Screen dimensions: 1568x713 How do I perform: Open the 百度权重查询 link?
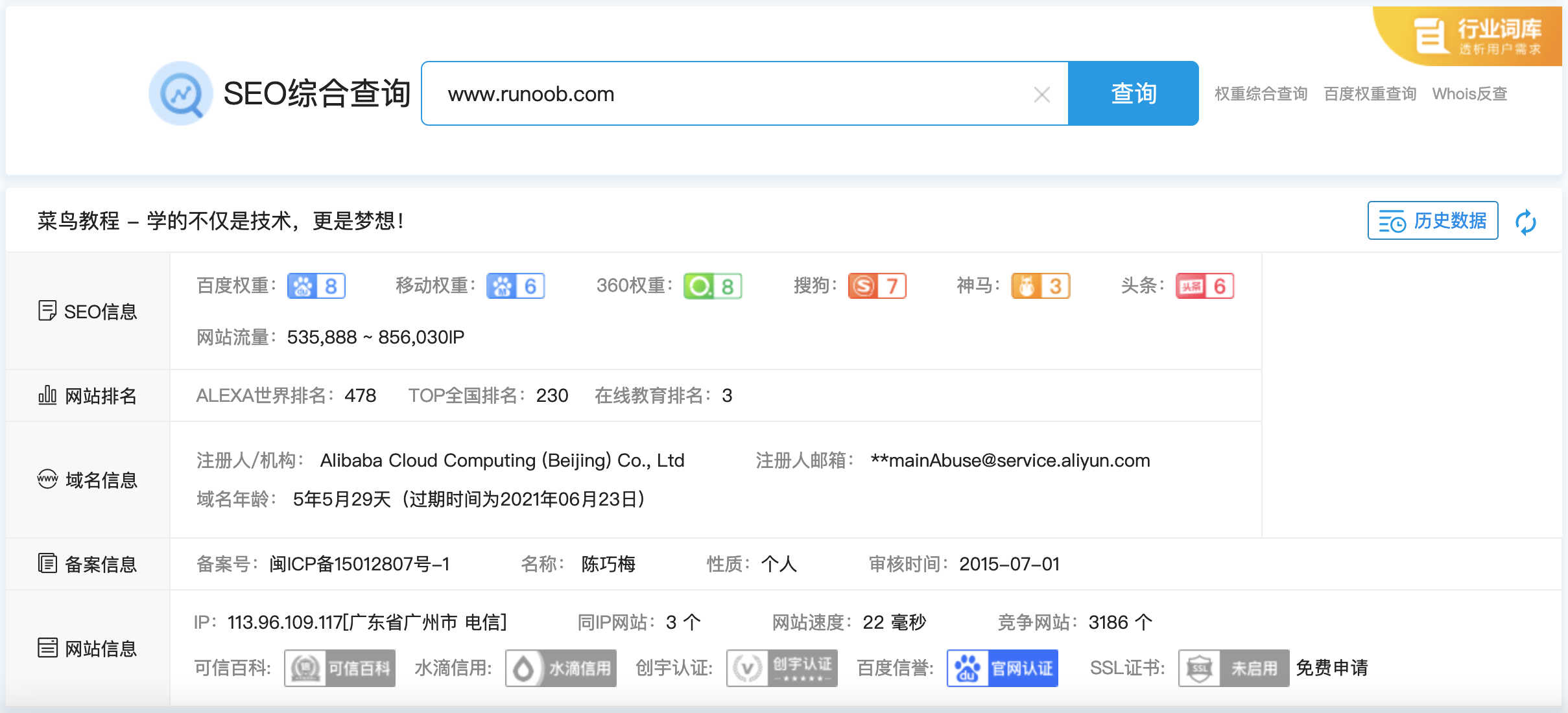click(1370, 94)
